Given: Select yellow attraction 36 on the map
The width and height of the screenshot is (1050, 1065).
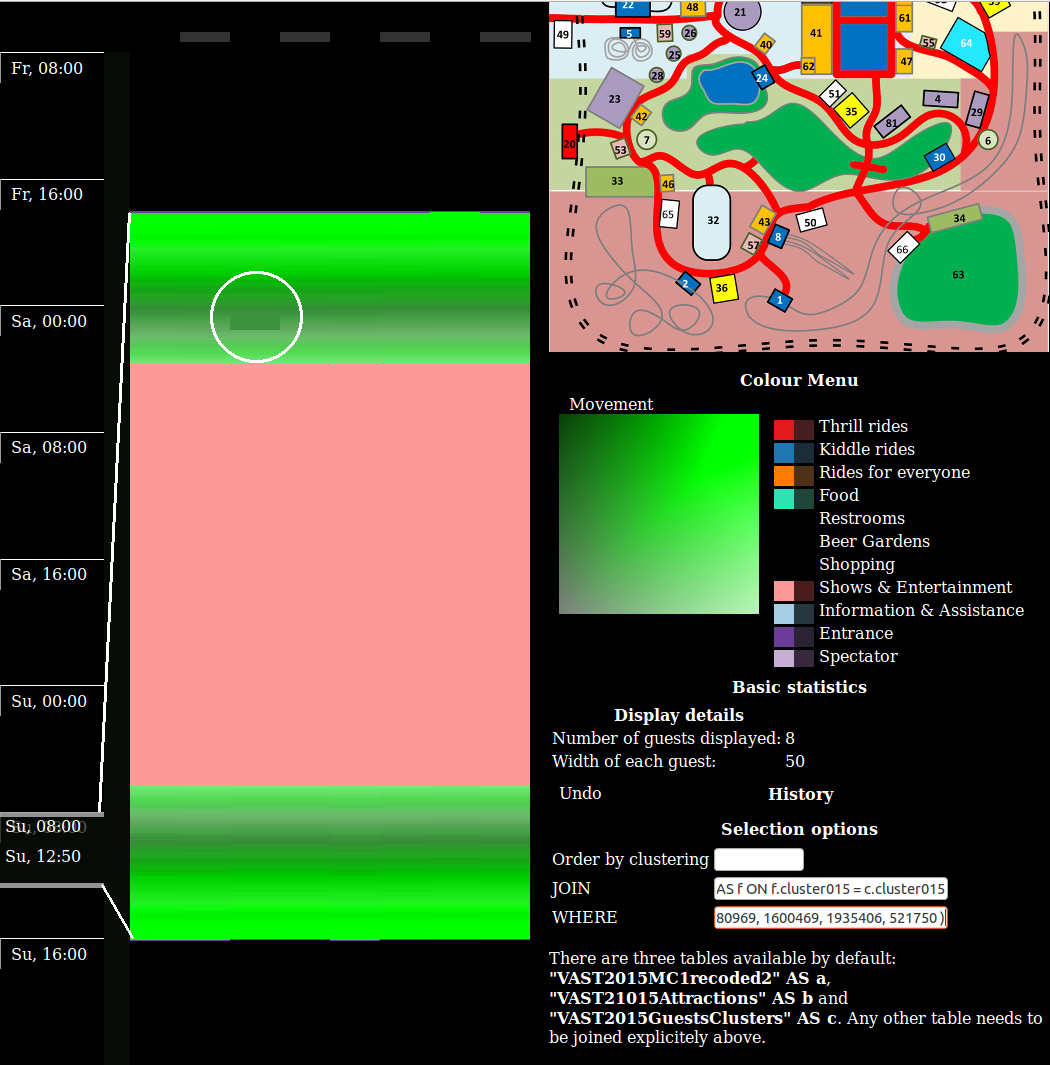Looking at the screenshot, I should [722, 288].
